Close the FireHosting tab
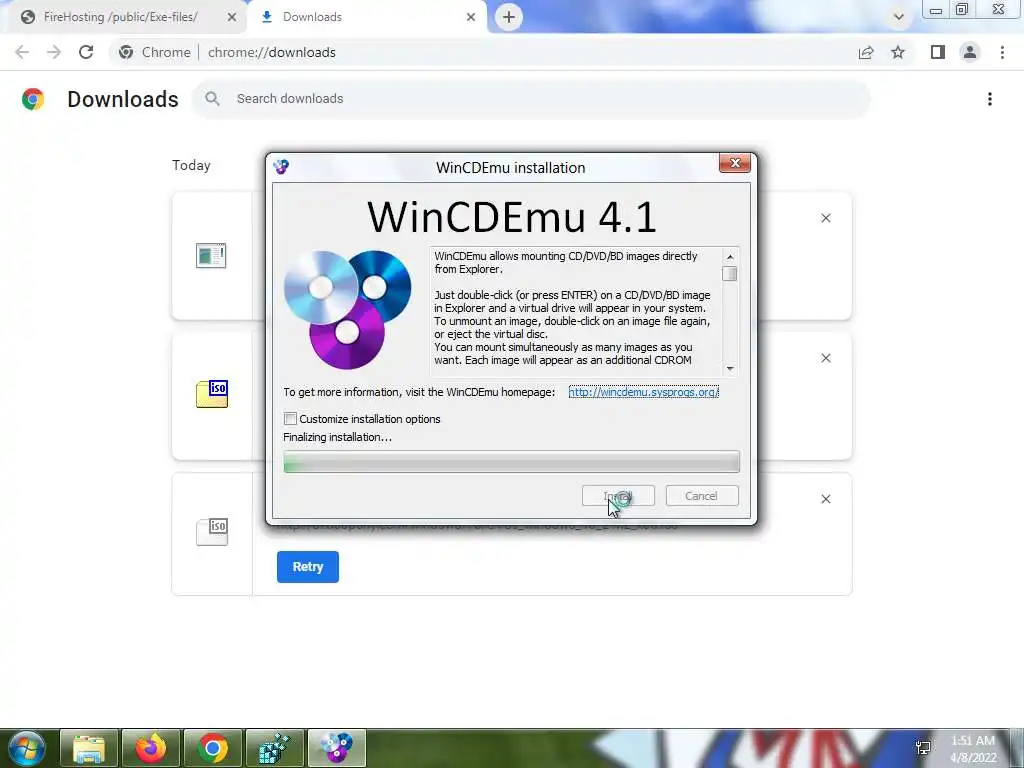This screenshot has height=768, width=1024. [x=232, y=17]
